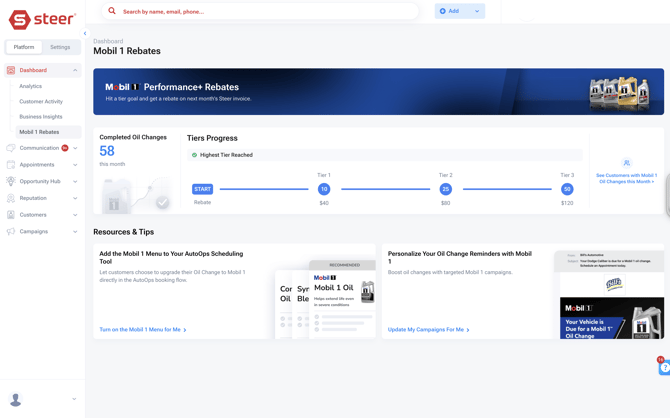670x418 pixels.
Task: Click the Campaigns megaphone icon
Action: point(11,232)
